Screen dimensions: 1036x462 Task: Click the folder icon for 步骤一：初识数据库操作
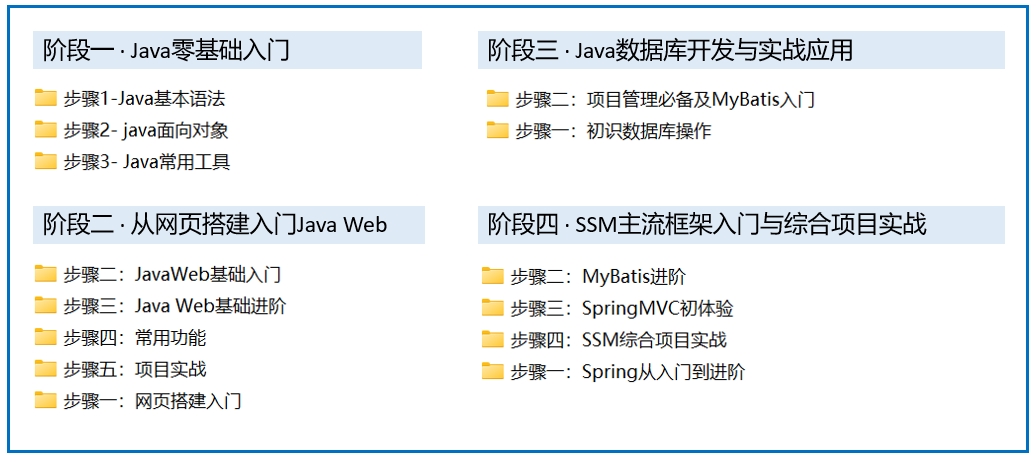498,130
